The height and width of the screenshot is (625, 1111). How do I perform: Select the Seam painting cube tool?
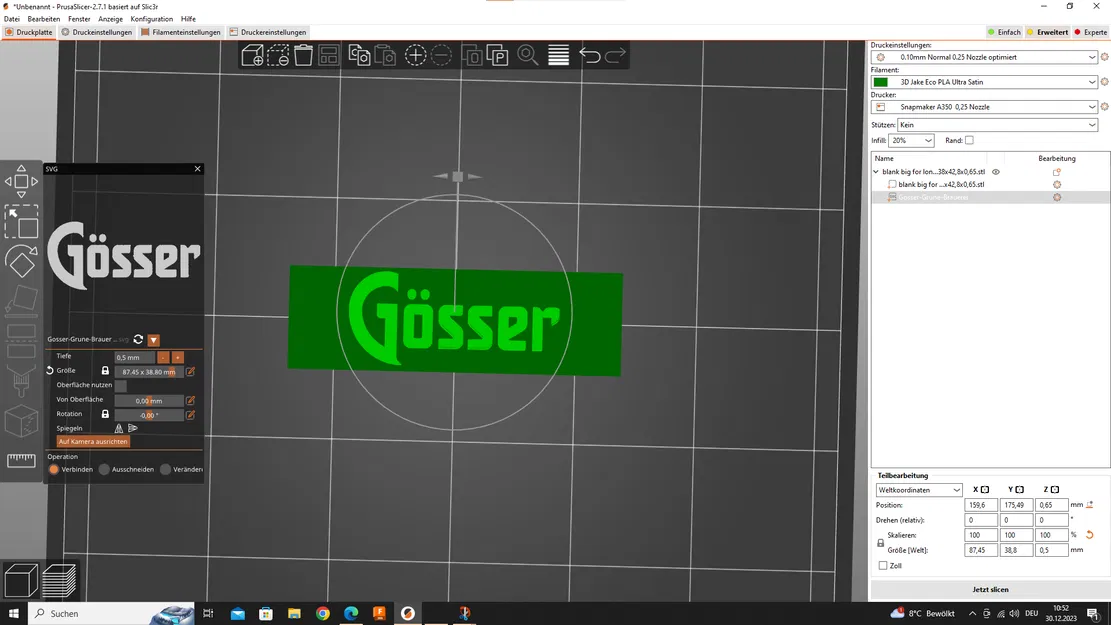[21, 422]
